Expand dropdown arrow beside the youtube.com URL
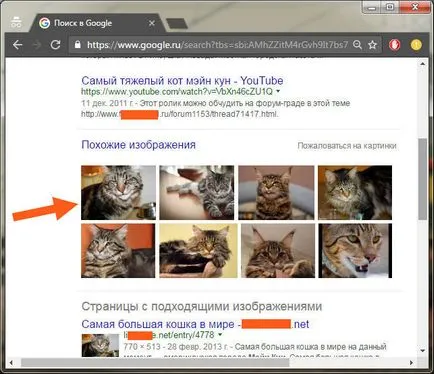434x374 pixels. point(278,91)
